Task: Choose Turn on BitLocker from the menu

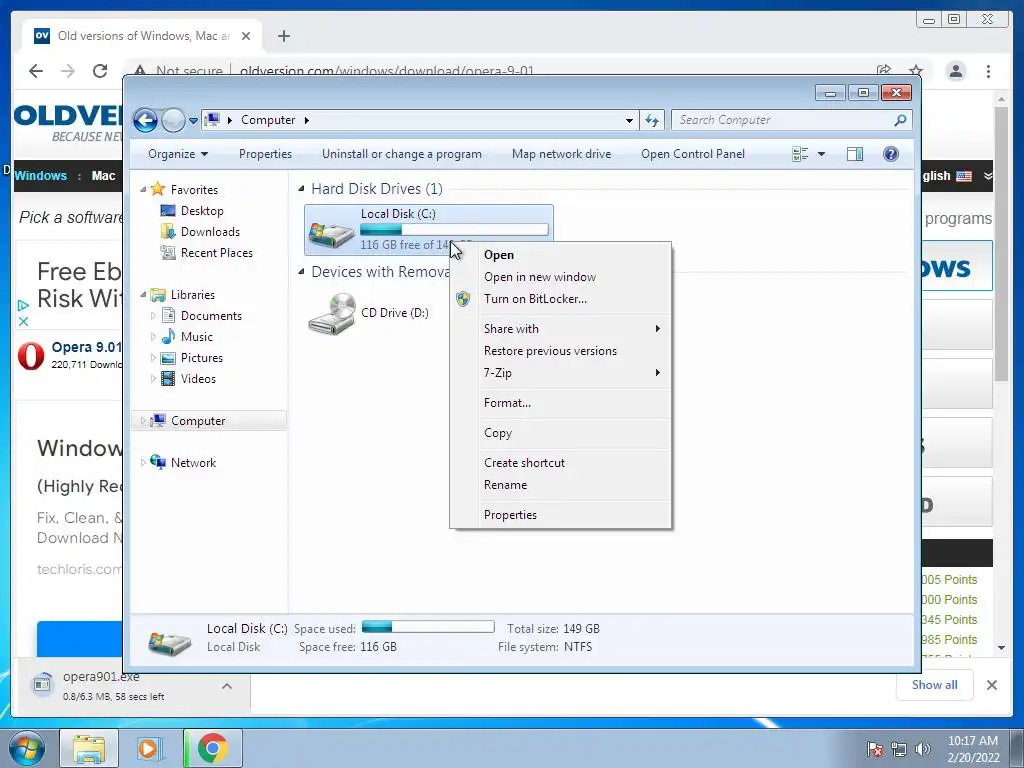Action: click(x=536, y=298)
